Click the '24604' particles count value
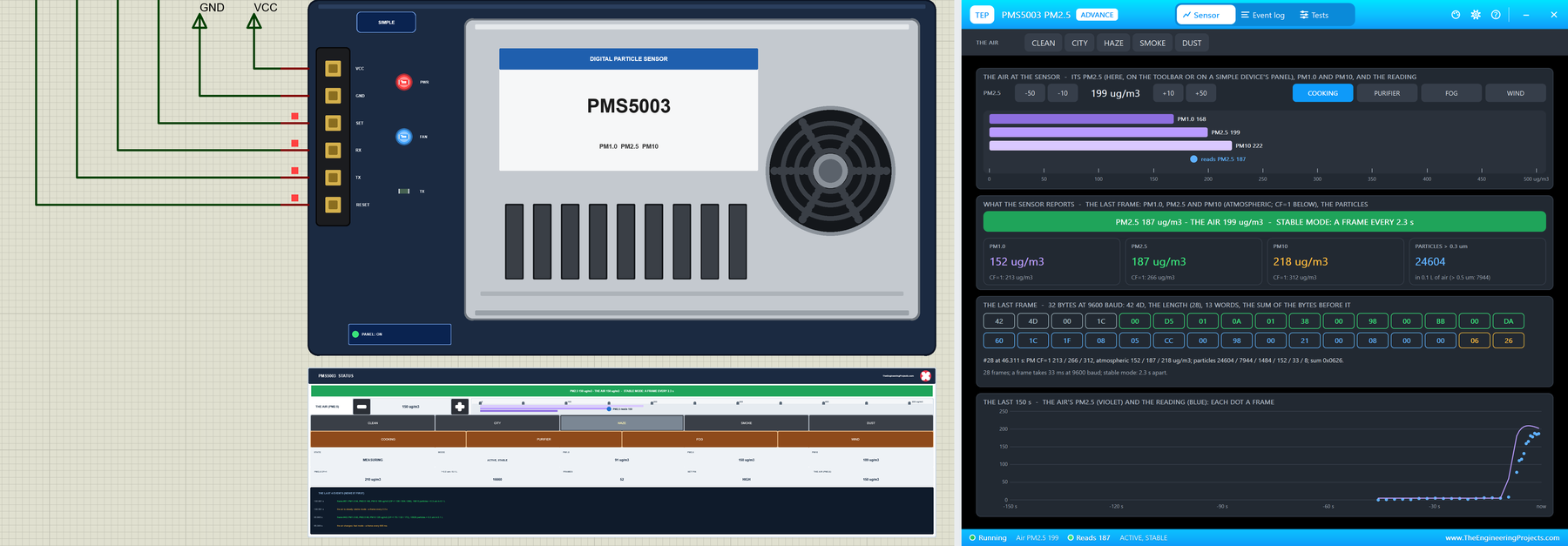This screenshot has height=546, width=1568. [1430, 261]
